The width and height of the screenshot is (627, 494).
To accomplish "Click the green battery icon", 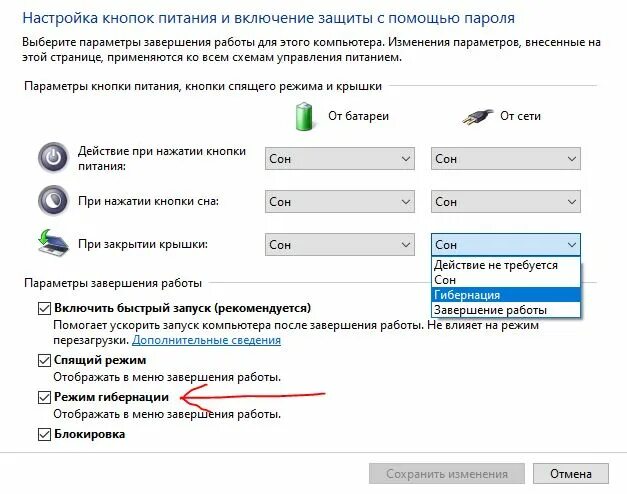I will click(x=303, y=115).
